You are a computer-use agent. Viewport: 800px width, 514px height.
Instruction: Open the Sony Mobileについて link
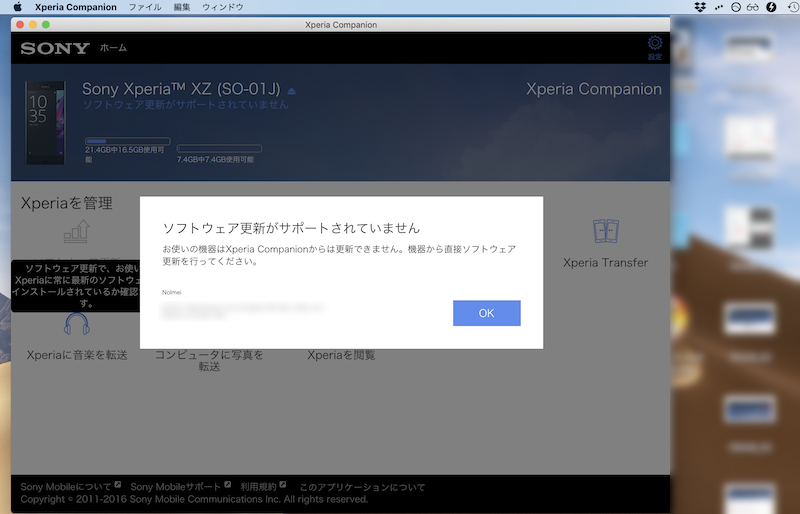(66, 487)
